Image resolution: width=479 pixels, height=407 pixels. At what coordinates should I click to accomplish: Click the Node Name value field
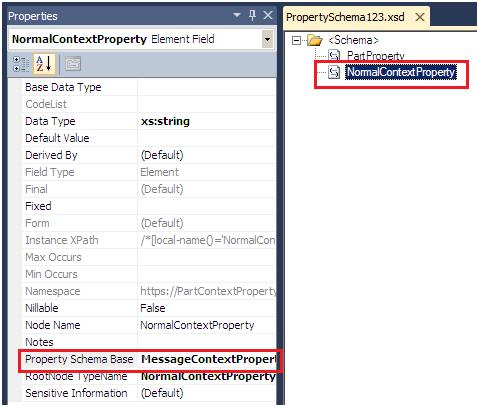207,325
